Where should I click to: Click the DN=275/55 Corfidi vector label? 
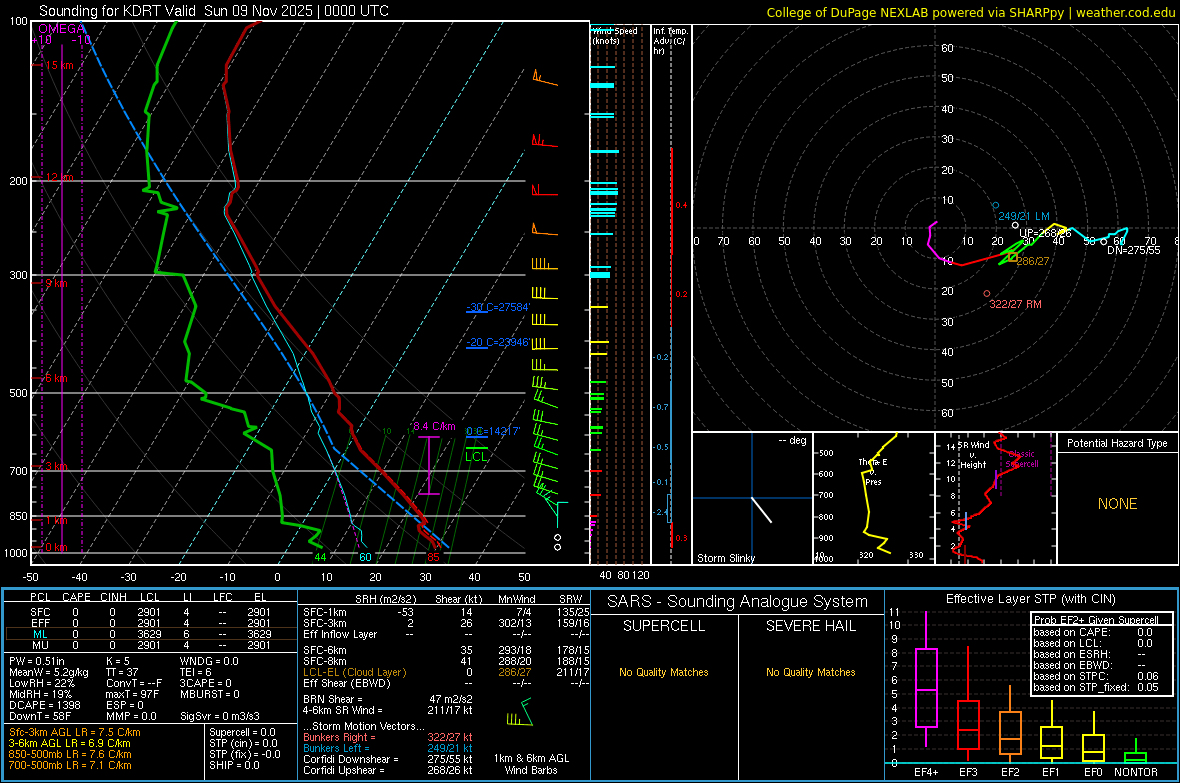click(x=1133, y=250)
